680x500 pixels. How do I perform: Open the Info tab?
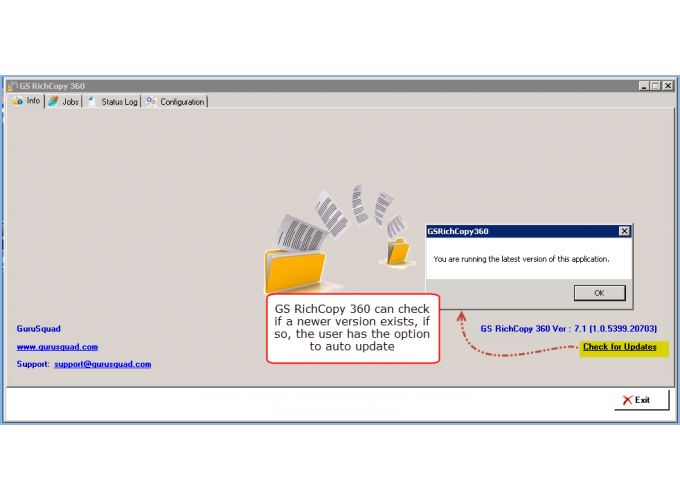tap(26, 101)
